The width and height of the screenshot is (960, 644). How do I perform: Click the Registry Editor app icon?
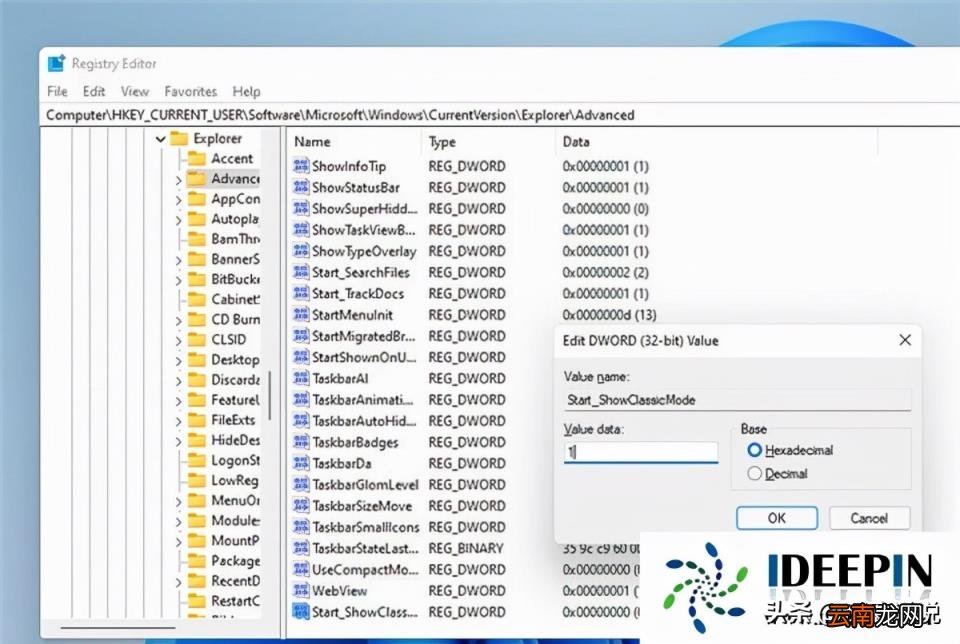tap(56, 63)
